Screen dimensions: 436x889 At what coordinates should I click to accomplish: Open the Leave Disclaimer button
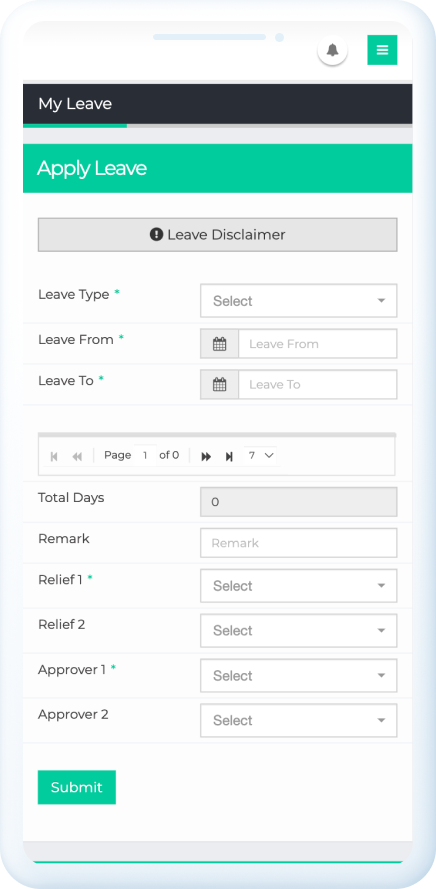[218, 235]
